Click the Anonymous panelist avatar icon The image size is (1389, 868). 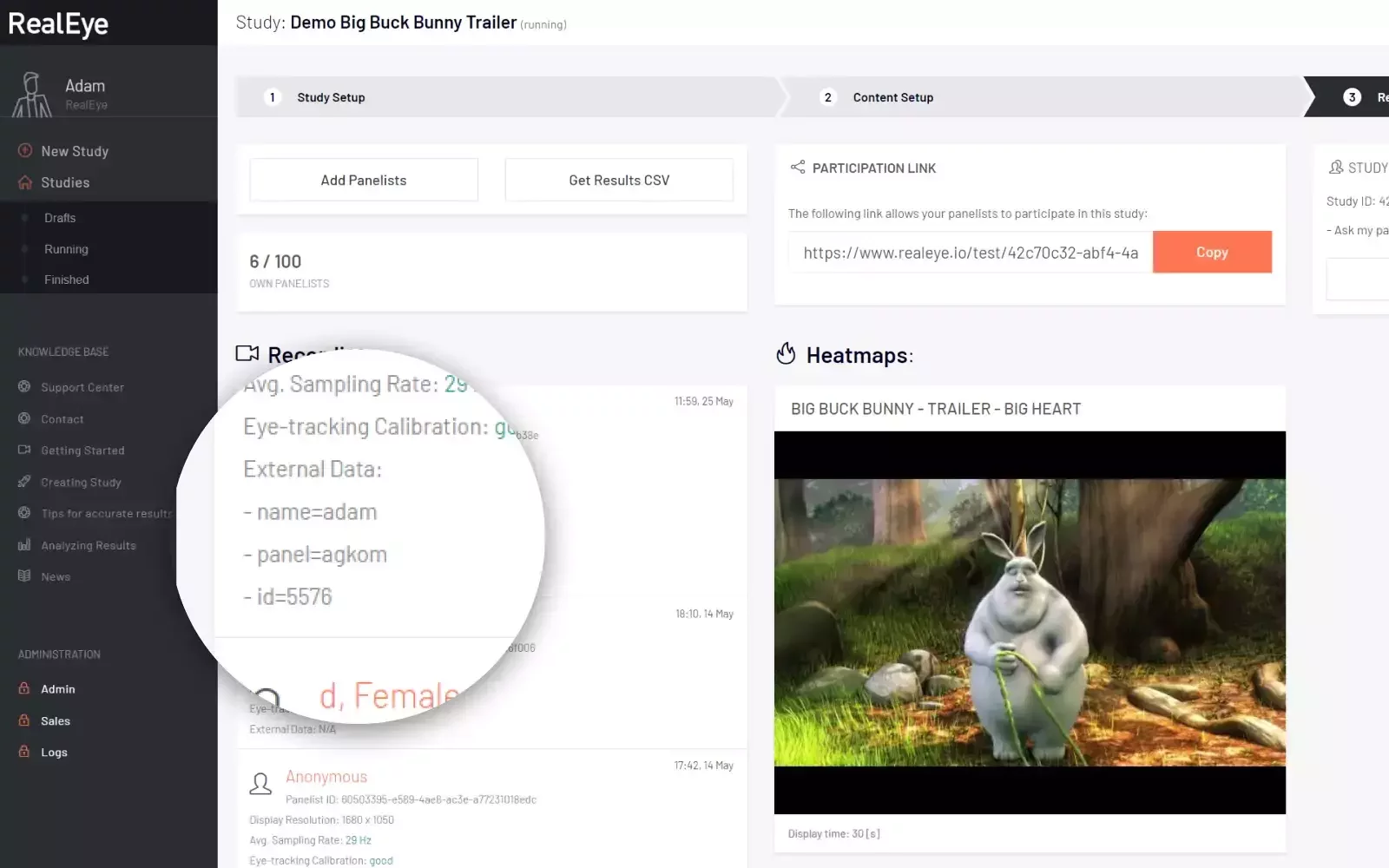pyautogui.click(x=260, y=784)
